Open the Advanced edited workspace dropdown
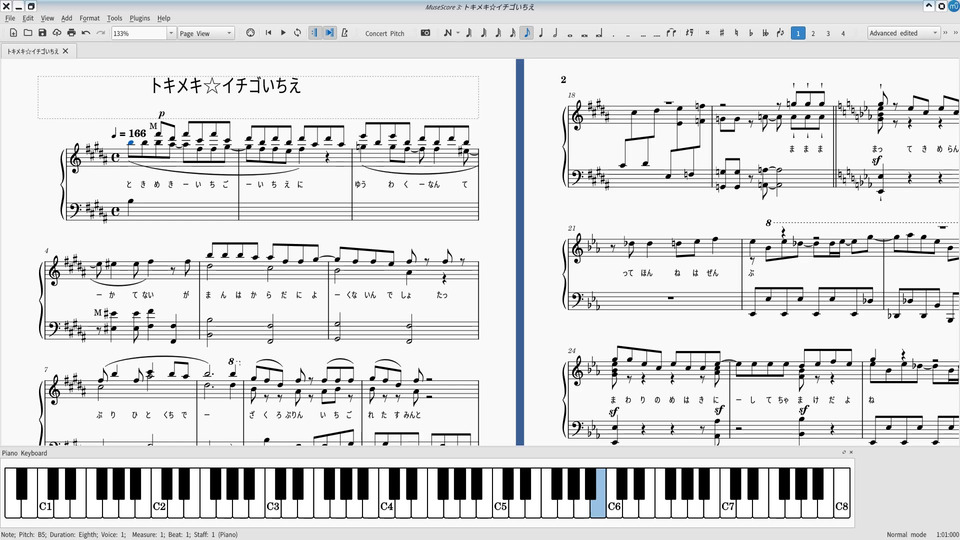 click(x=903, y=33)
